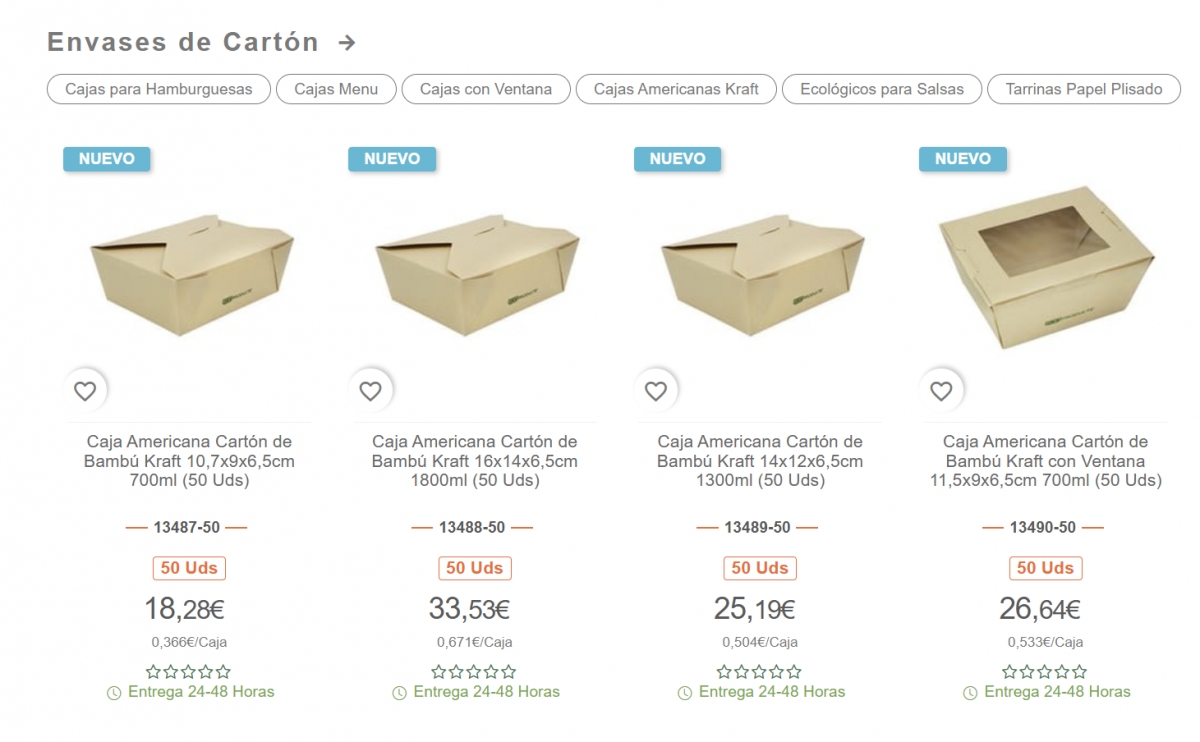Image resolution: width=1200 pixels, height=742 pixels.
Task: Toggle wishlist heart for the 1800ml box
Action: [370, 391]
